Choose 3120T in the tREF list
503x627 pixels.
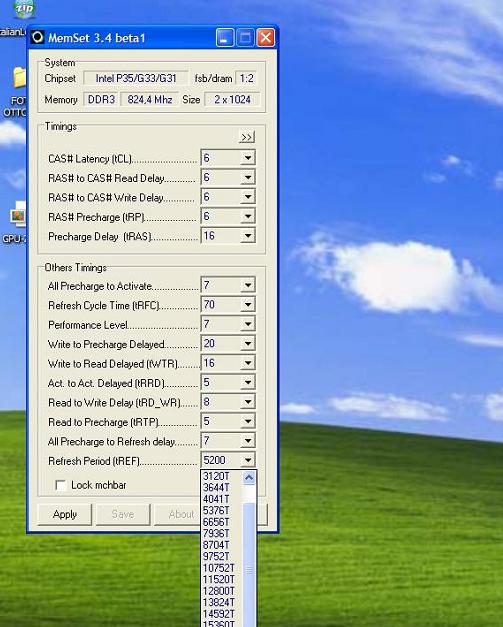point(222,476)
